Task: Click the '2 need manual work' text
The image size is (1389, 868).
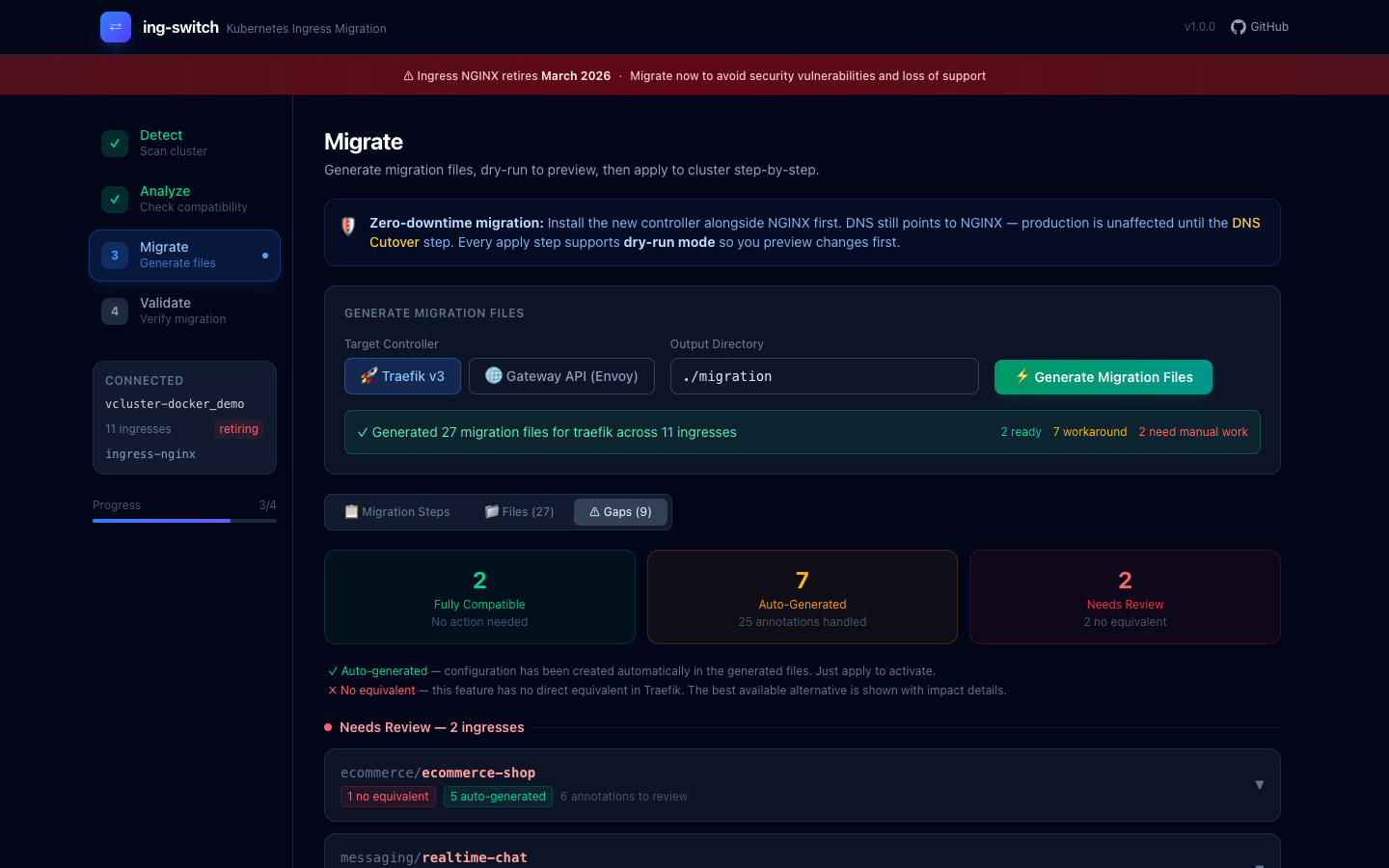Action: pyautogui.click(x=1193, y=432)
